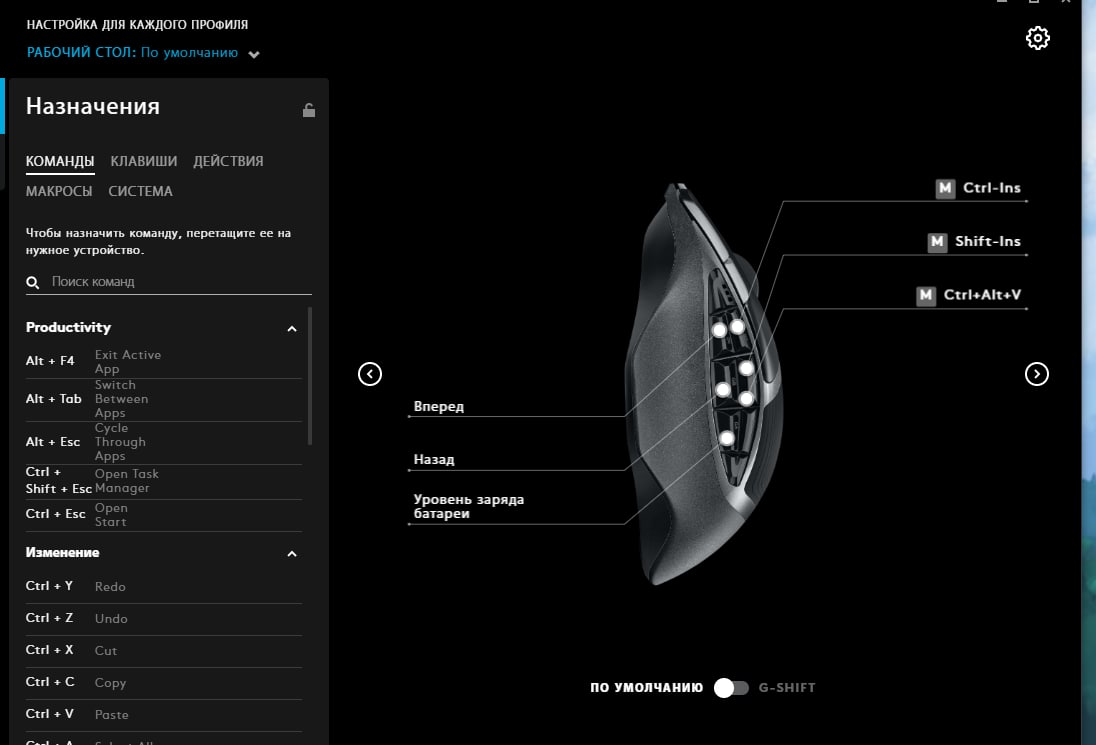Screen dimensions: 1096x745
Task: Click the command list scrollbar
Action: pos(310,376)
